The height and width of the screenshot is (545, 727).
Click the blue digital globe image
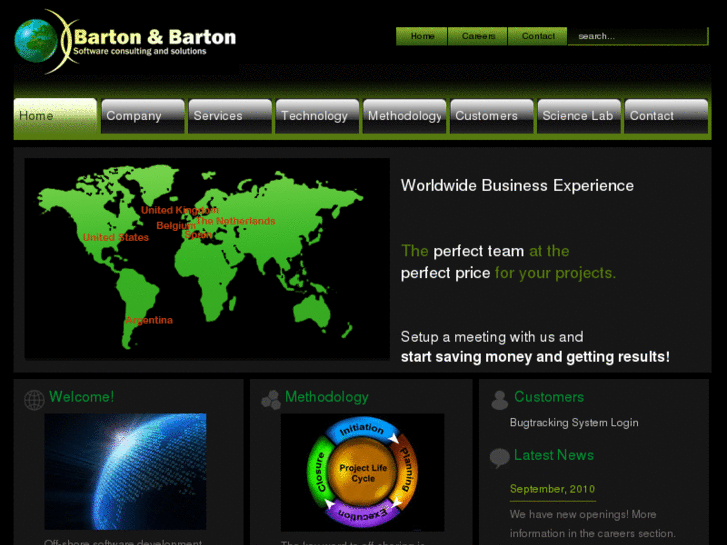click(125, 471)
